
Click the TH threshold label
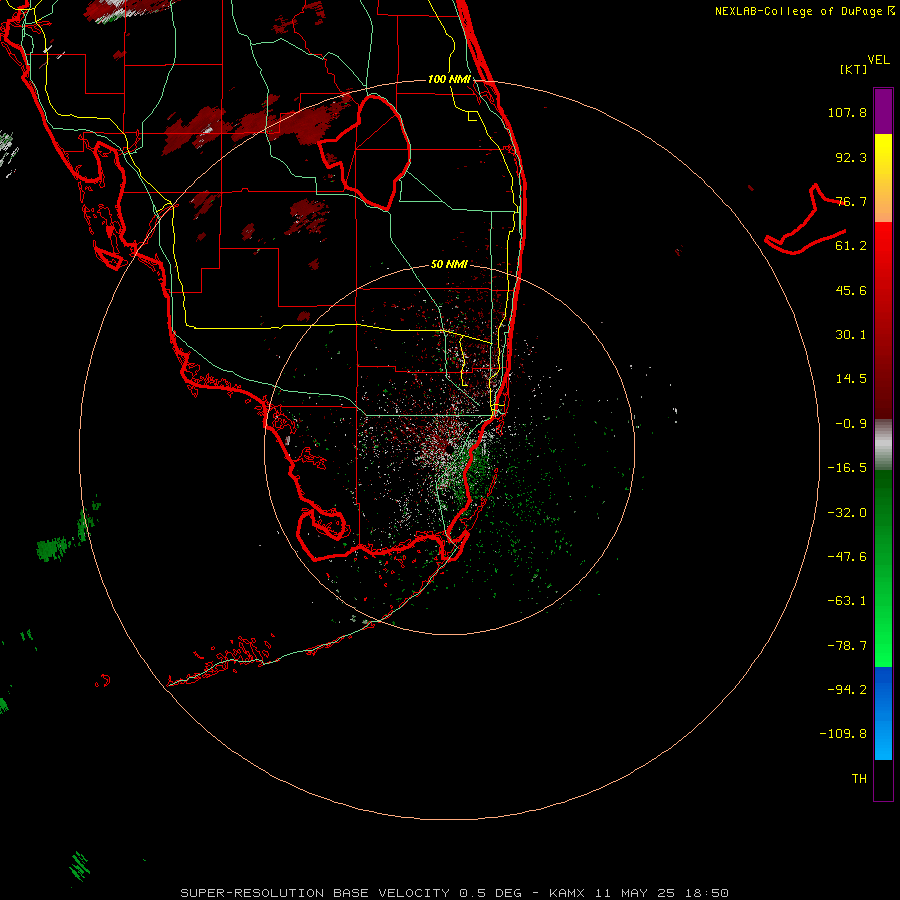859,779
